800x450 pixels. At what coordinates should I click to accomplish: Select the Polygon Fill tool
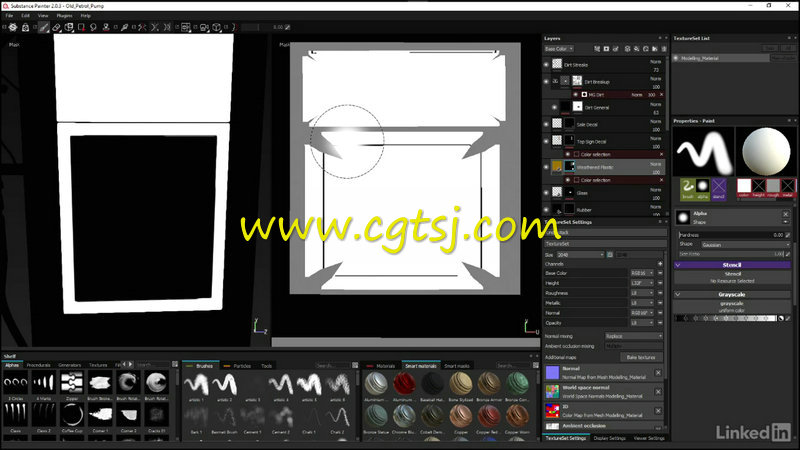click(81, 27)
